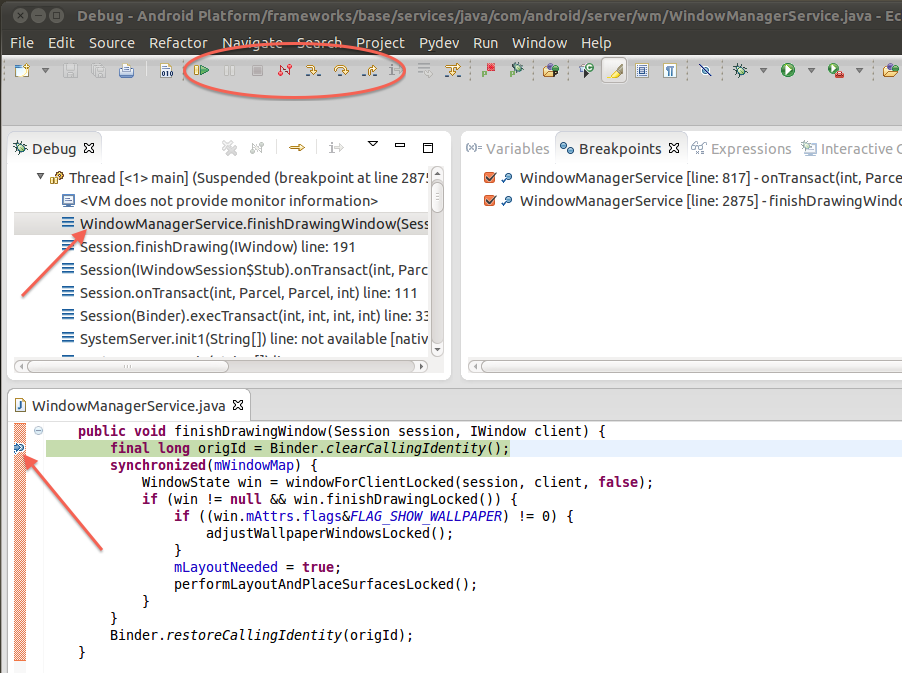This screenshot has height=673, width=902.
Task: Collapse the Thread main tree node
Action: click(x=40, y=177)
